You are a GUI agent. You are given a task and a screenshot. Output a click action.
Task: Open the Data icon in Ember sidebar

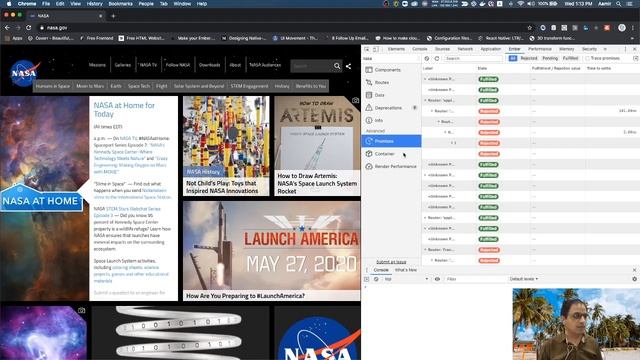pos(369,95)
